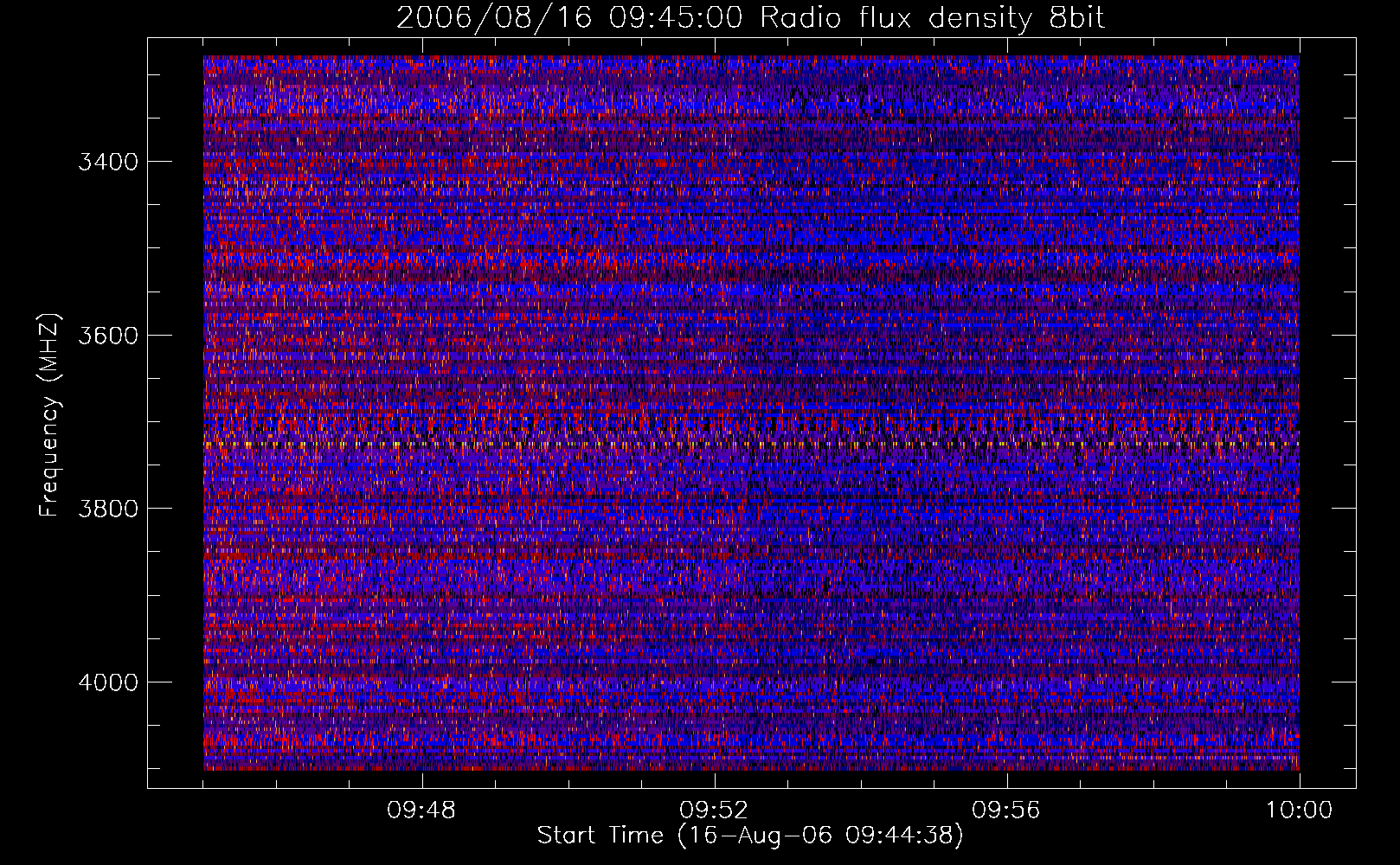
Task: Click the plot title "2006/08/16 09:45:00 Radio flux density 8bit"
Action: coord(750,18)
